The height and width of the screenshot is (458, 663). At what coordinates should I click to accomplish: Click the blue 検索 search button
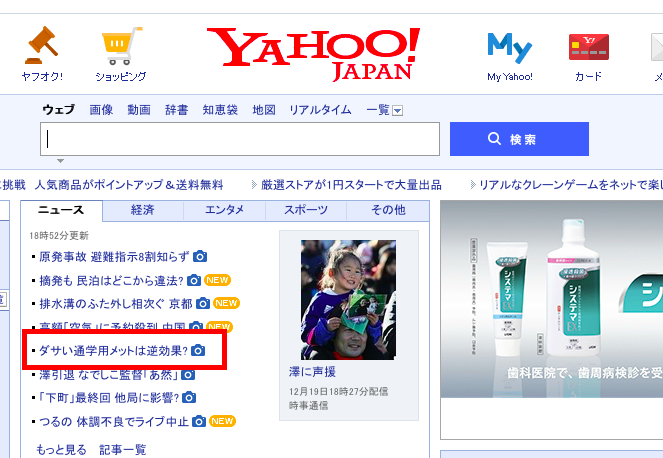pyautogui.click(x=519, y=139)
